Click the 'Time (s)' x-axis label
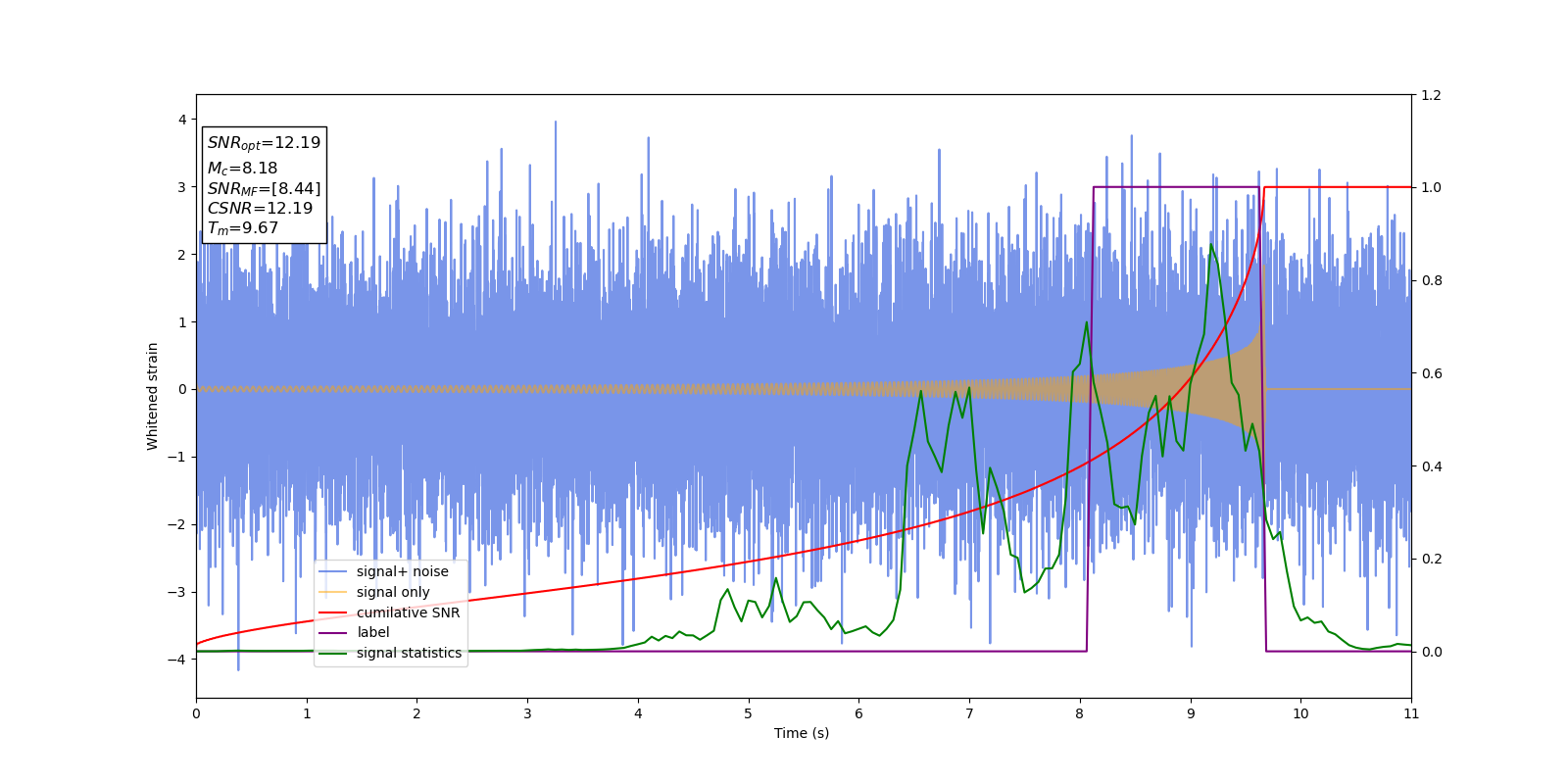Image resolution: width=1568 pixels, height=784 pixels. (802, 733)
